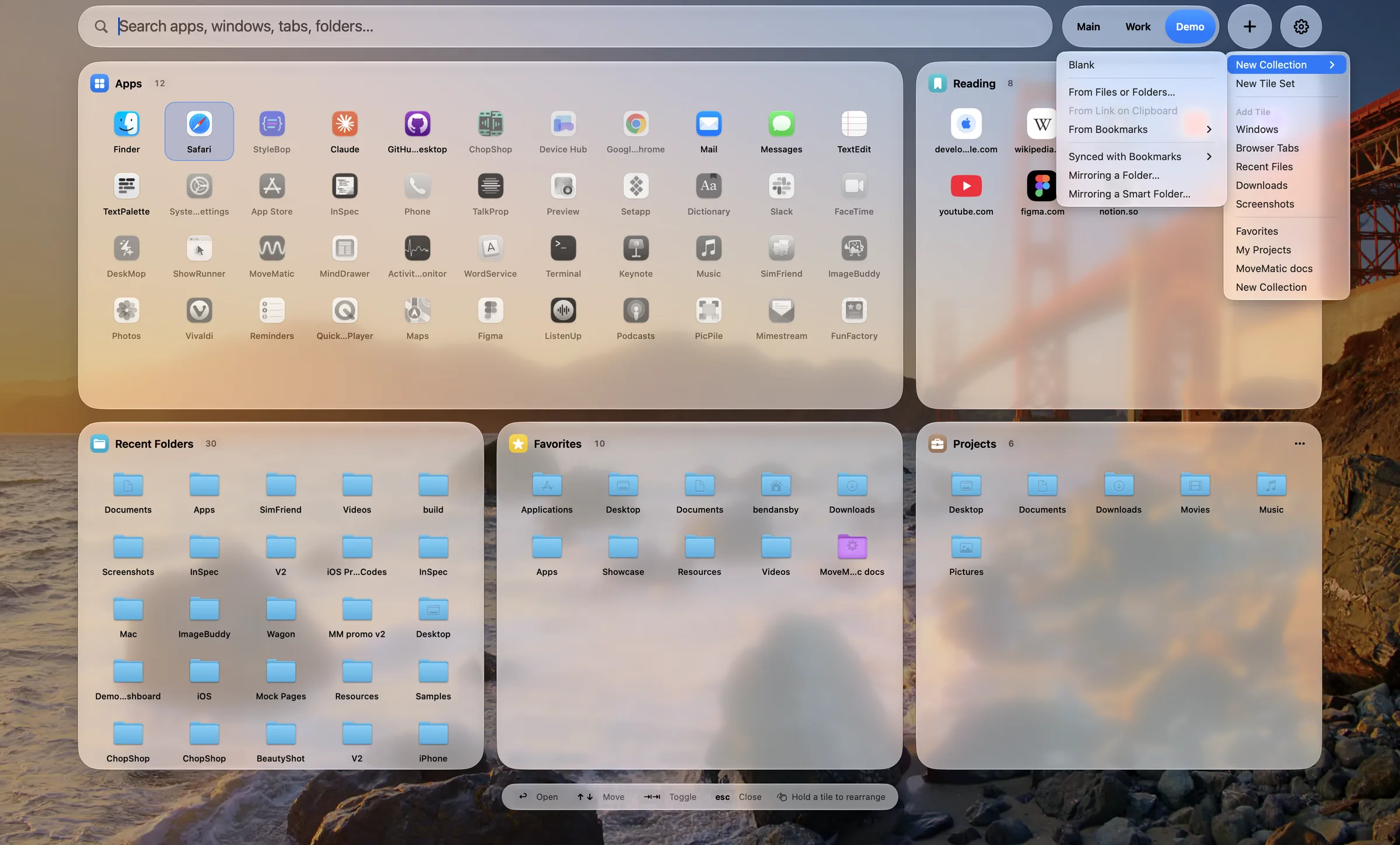Open the iOS Pr...Codes recent folder
The width and height of the screenshot is (1400, 845).
click(357, 555)
